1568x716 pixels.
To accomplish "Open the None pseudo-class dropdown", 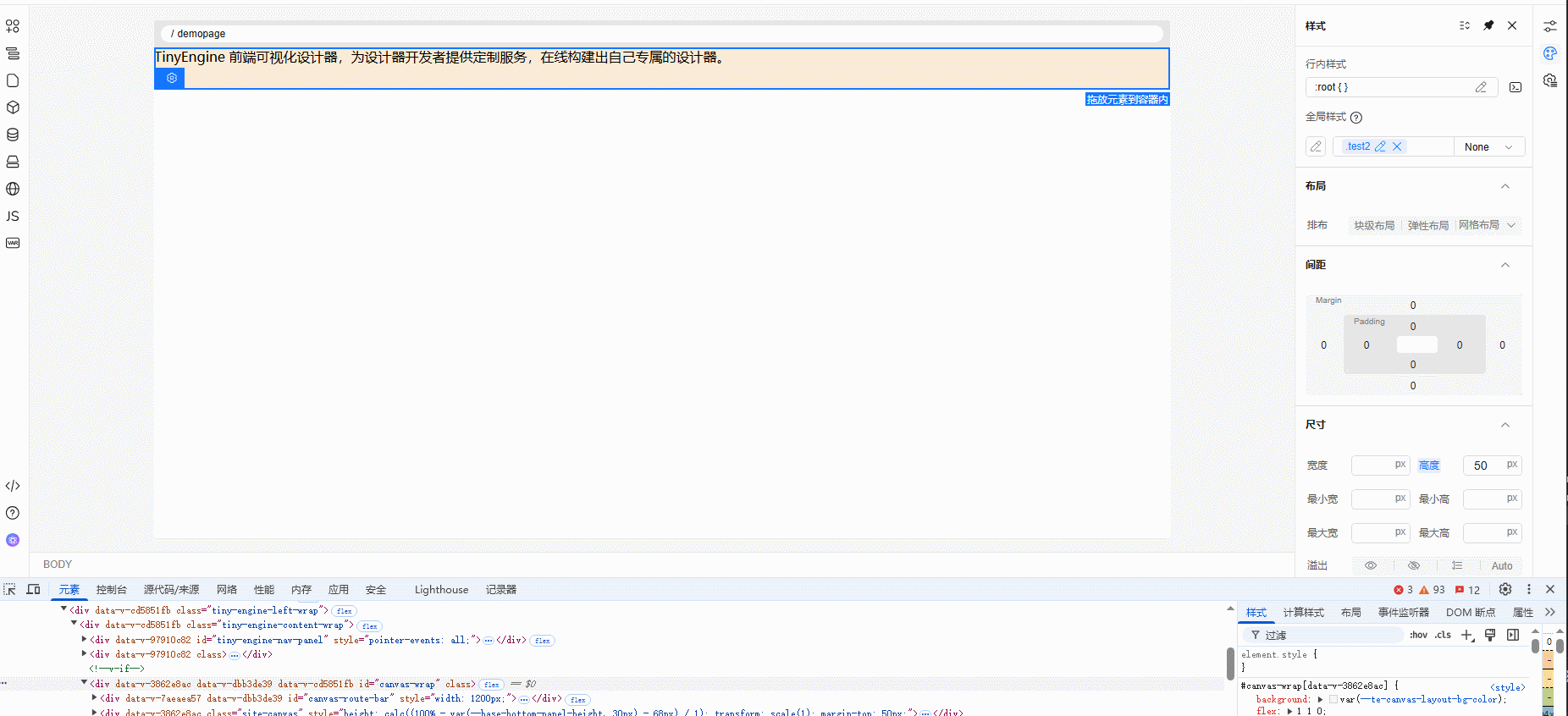I will point(1488,146).
